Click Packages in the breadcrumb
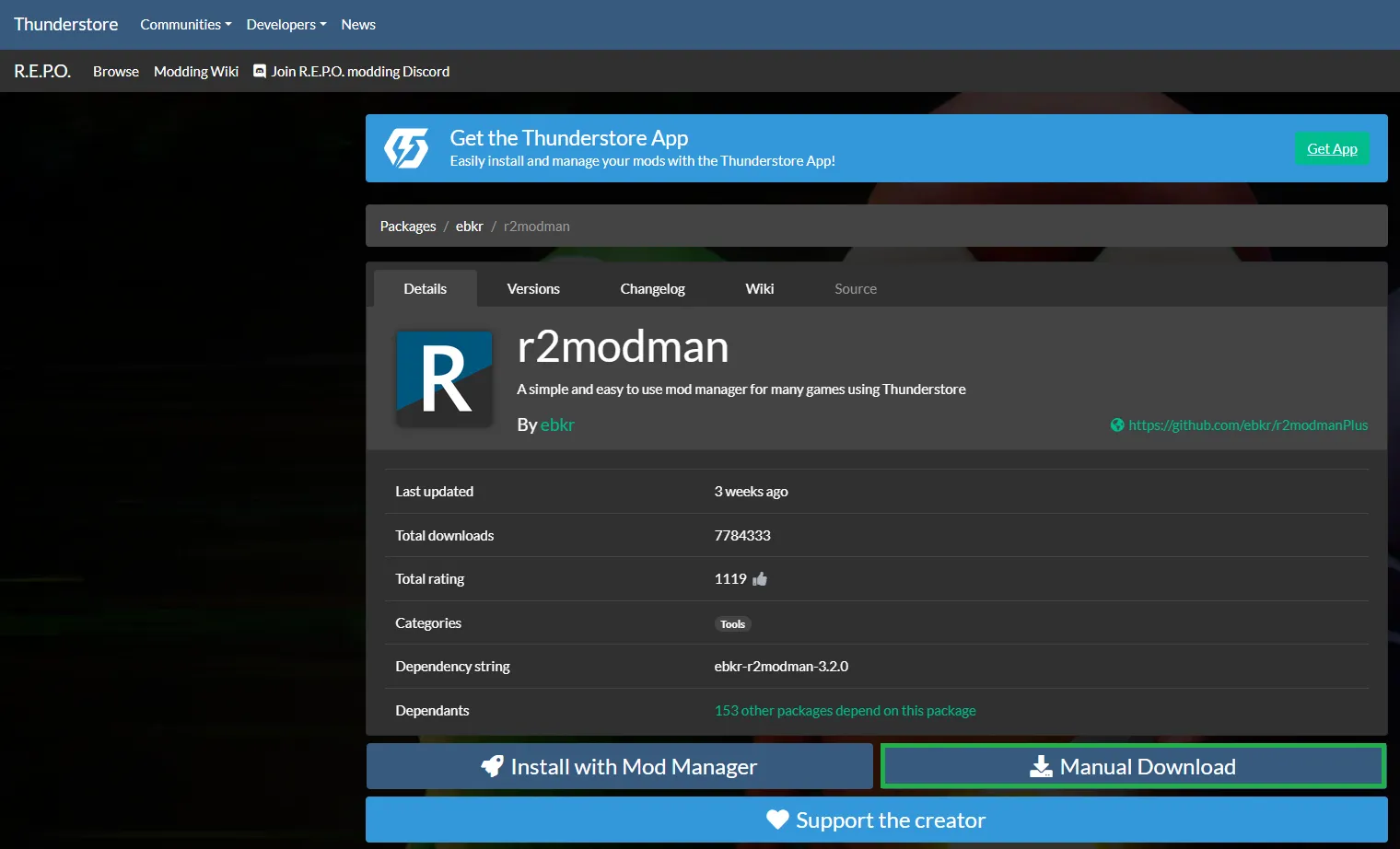Screen dimensions: 1400x849 tap(408, 227)
